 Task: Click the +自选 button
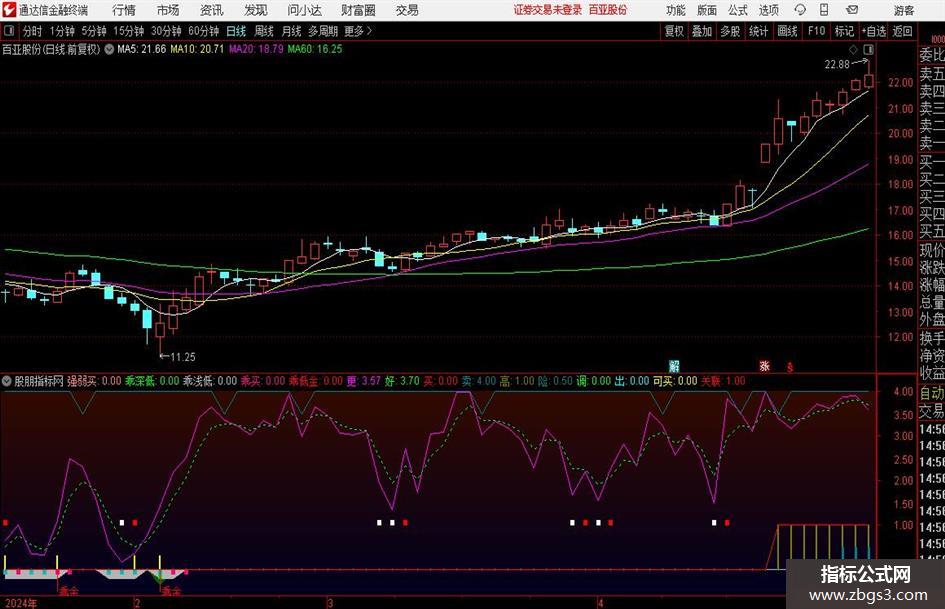873,31
